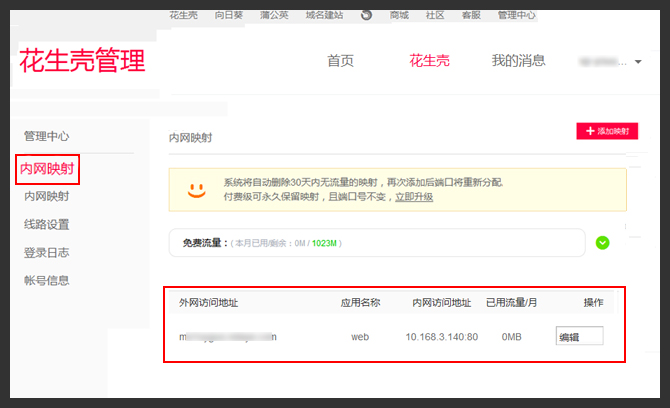Open 线路设置 in the sidebar
Viewport: 670px width, 408px height.
pyautogui.click(x=47, y=225)
